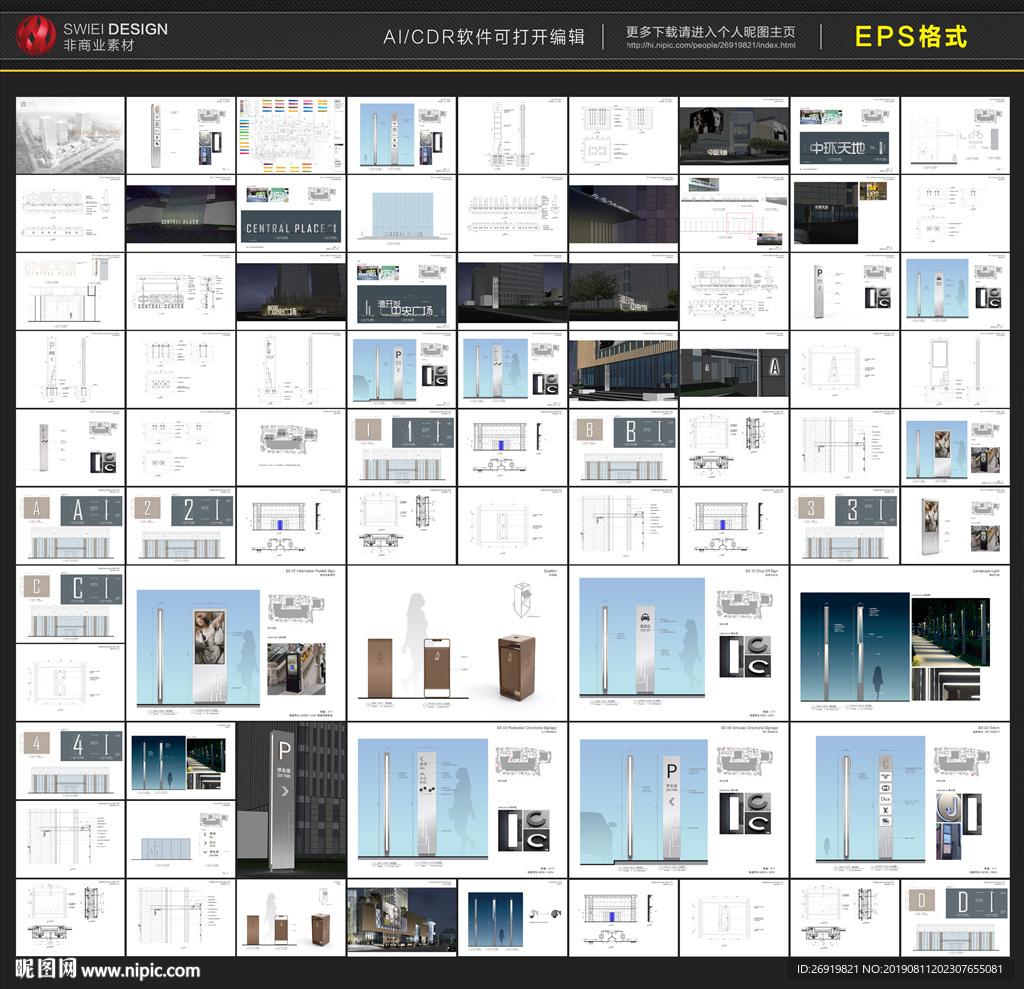Viewport: 1024px width, 989px height.
Task: Open the bottom-row three light poles thumbnail
Action: point(513,917)
